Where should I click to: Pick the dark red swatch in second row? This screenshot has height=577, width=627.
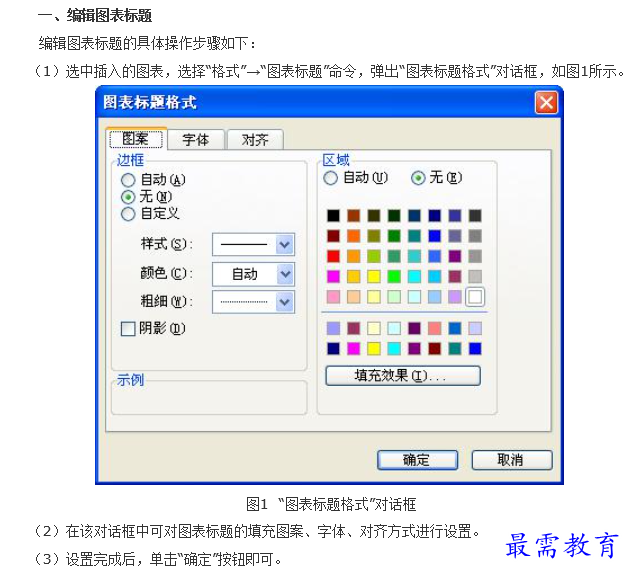pos(333,236)
